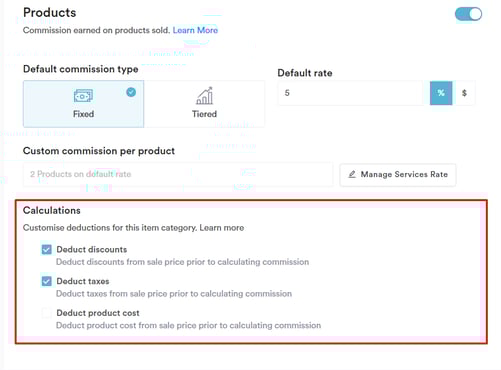Select the percent rate unit

coord(441,93)
